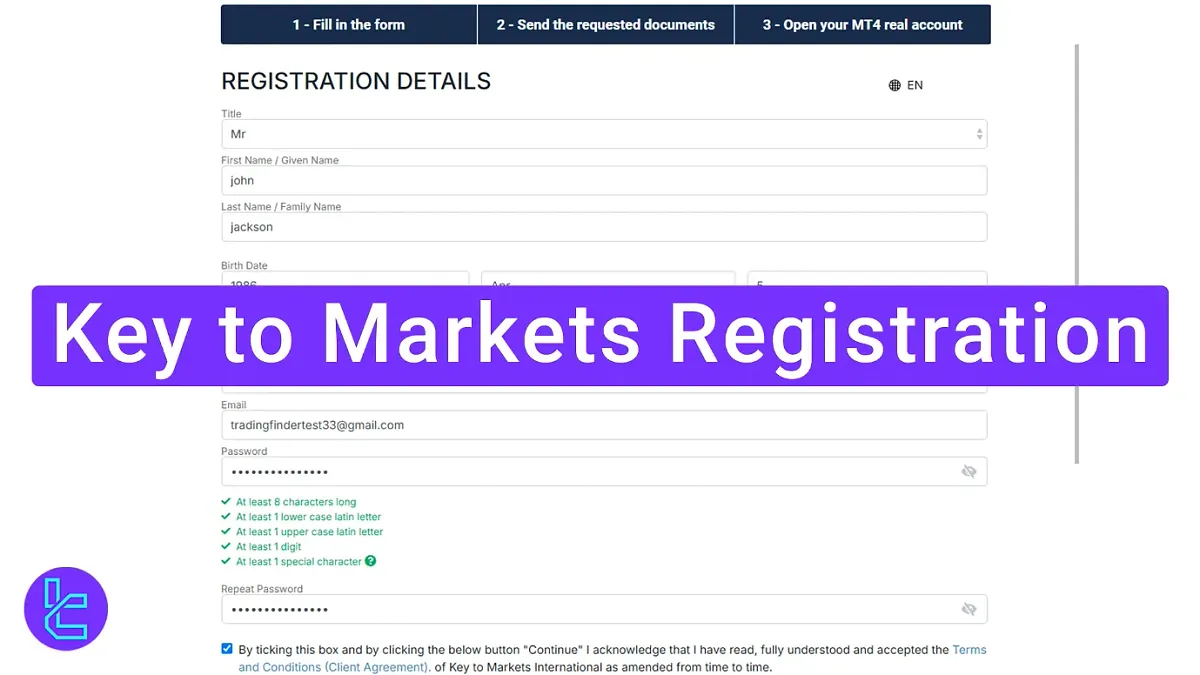Open the birth day dropdown showing 5

866,283
